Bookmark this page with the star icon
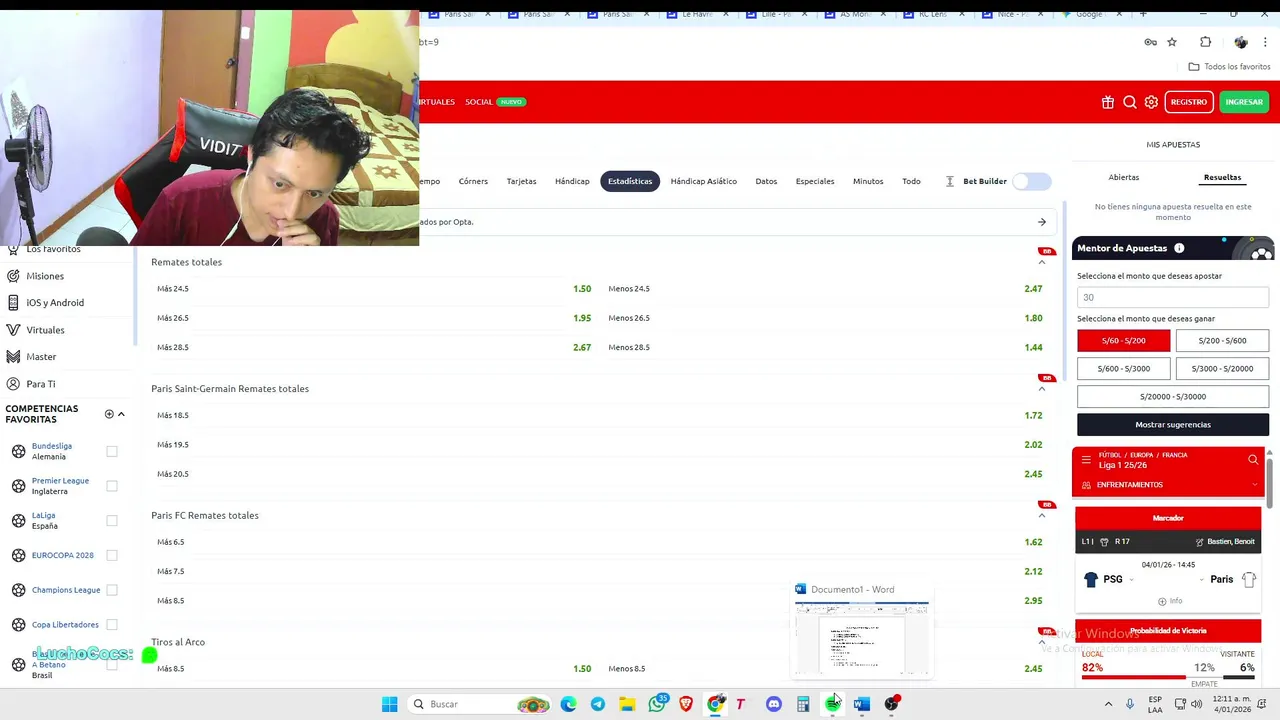 (x=1172, y=42)
